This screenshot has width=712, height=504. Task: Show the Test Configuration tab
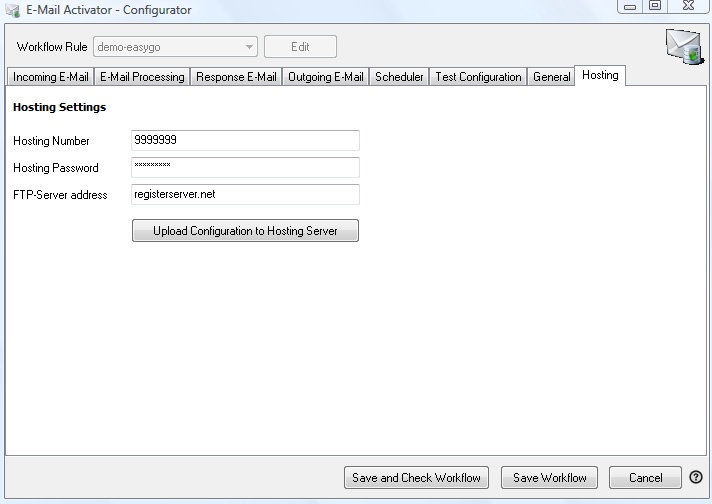click(478, 77)
